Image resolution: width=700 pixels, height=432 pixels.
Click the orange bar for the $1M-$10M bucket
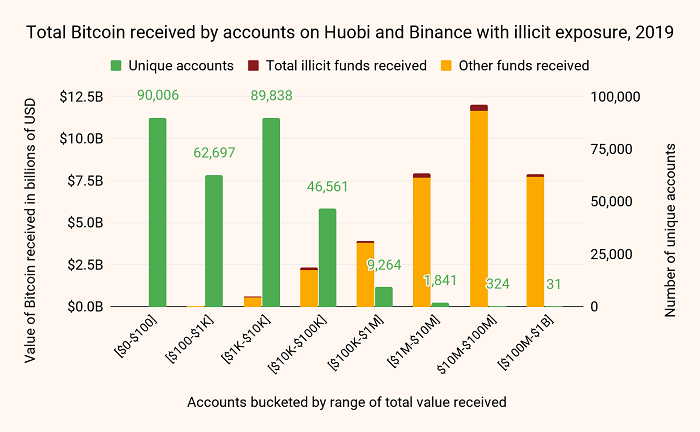click(x=421, y=242)
